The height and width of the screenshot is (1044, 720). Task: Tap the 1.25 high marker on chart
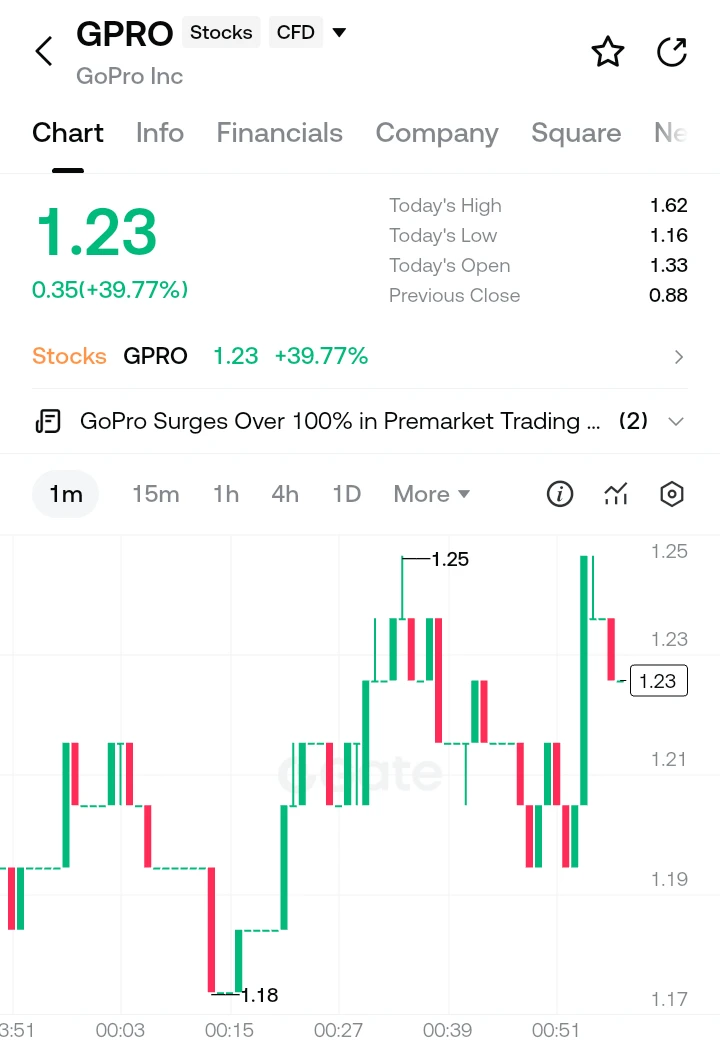450,559
